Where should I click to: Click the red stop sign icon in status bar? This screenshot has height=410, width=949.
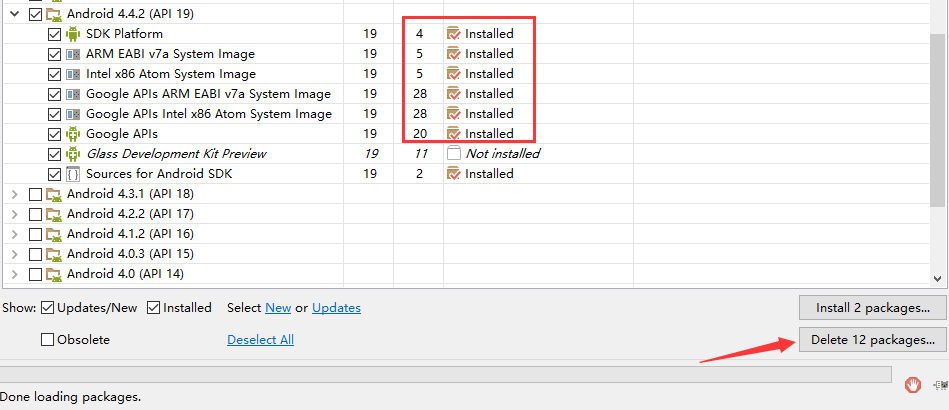pos(913,384)
